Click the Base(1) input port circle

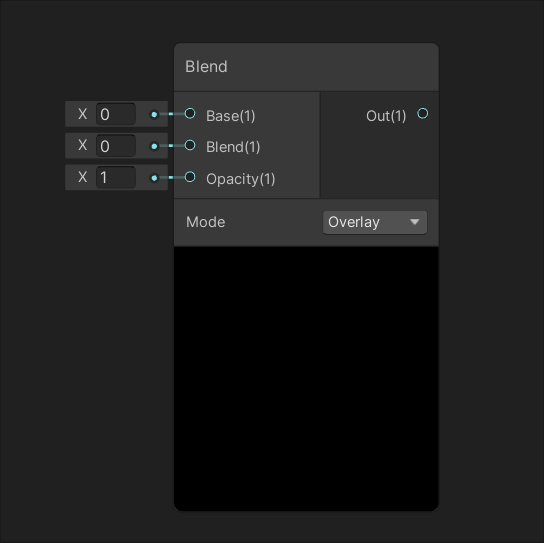coord(190,113)
